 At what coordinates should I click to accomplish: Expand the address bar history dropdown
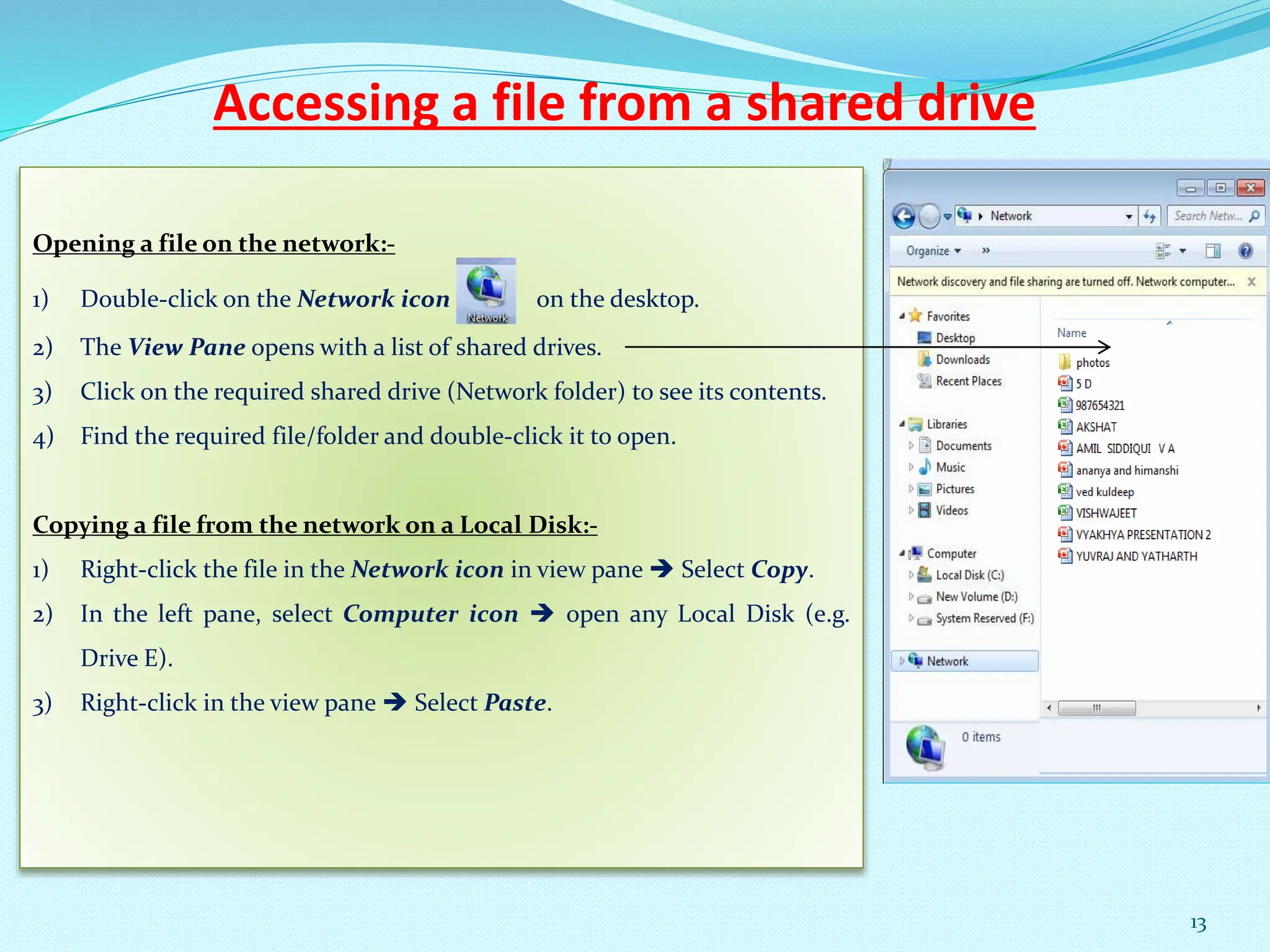(1129, 216)
